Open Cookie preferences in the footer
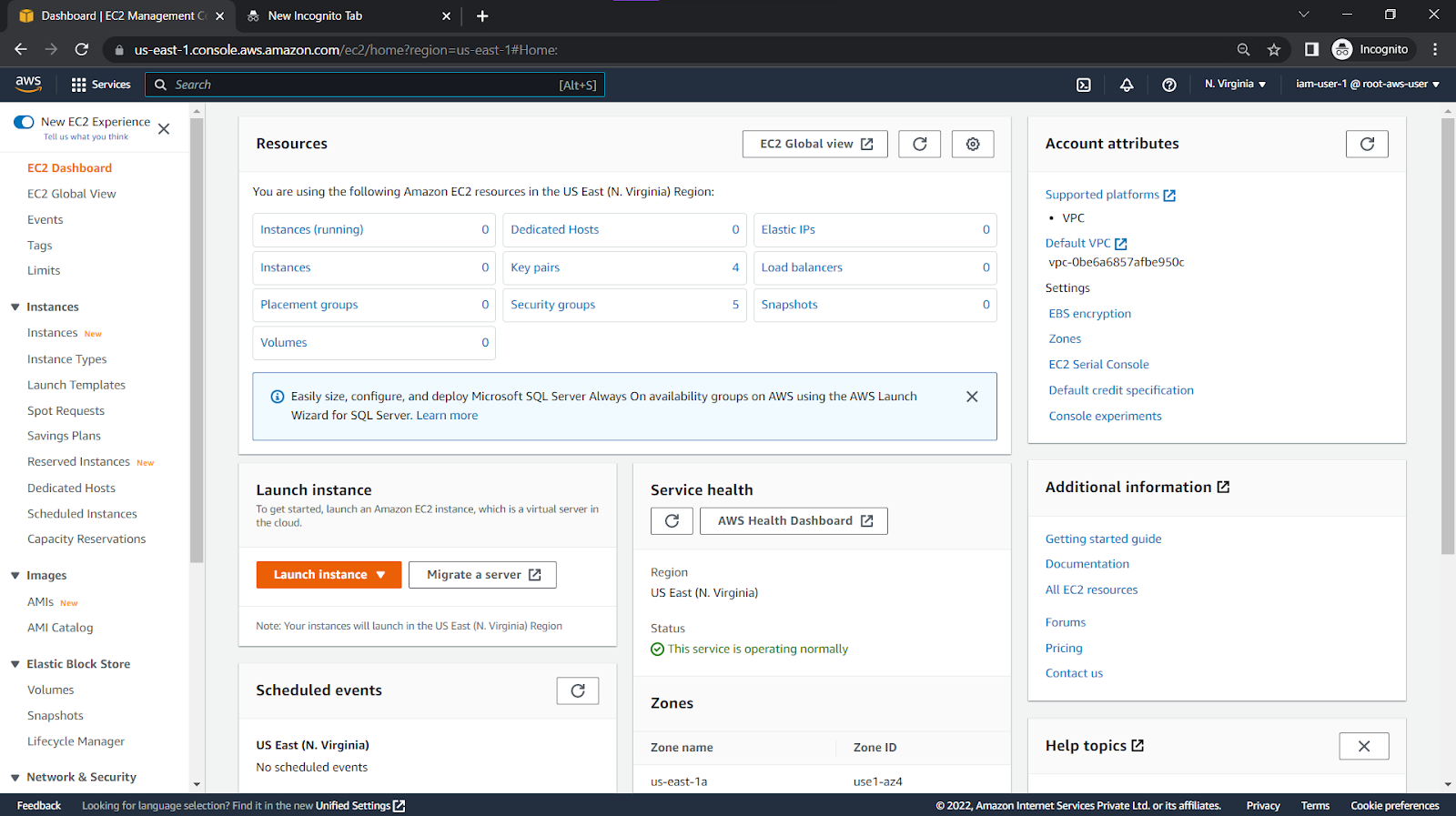Screen dimensions: 1456x816 click(1395, 806)
